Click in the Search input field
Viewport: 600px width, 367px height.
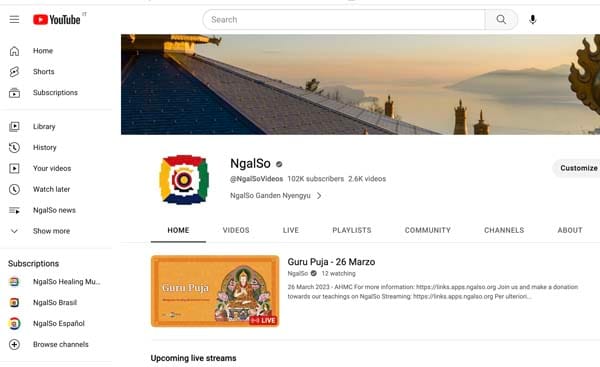coord(344,20)
